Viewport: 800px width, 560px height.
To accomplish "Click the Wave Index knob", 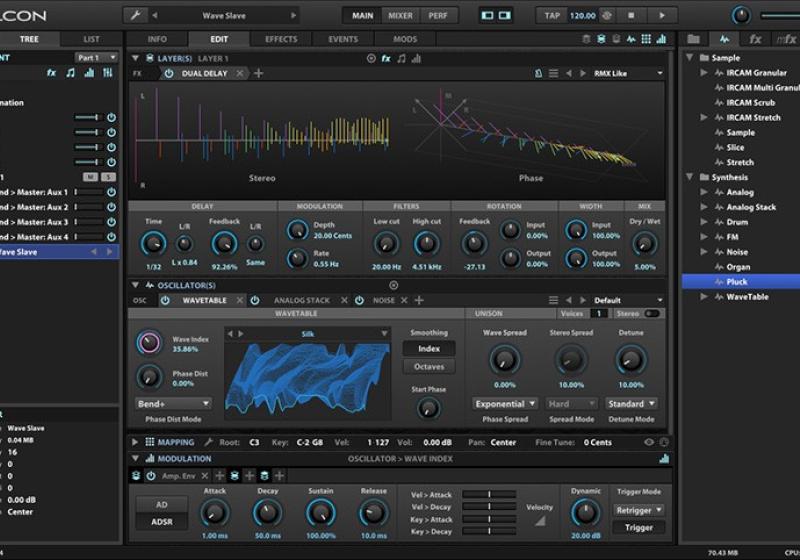I will (x=149, y=343).
